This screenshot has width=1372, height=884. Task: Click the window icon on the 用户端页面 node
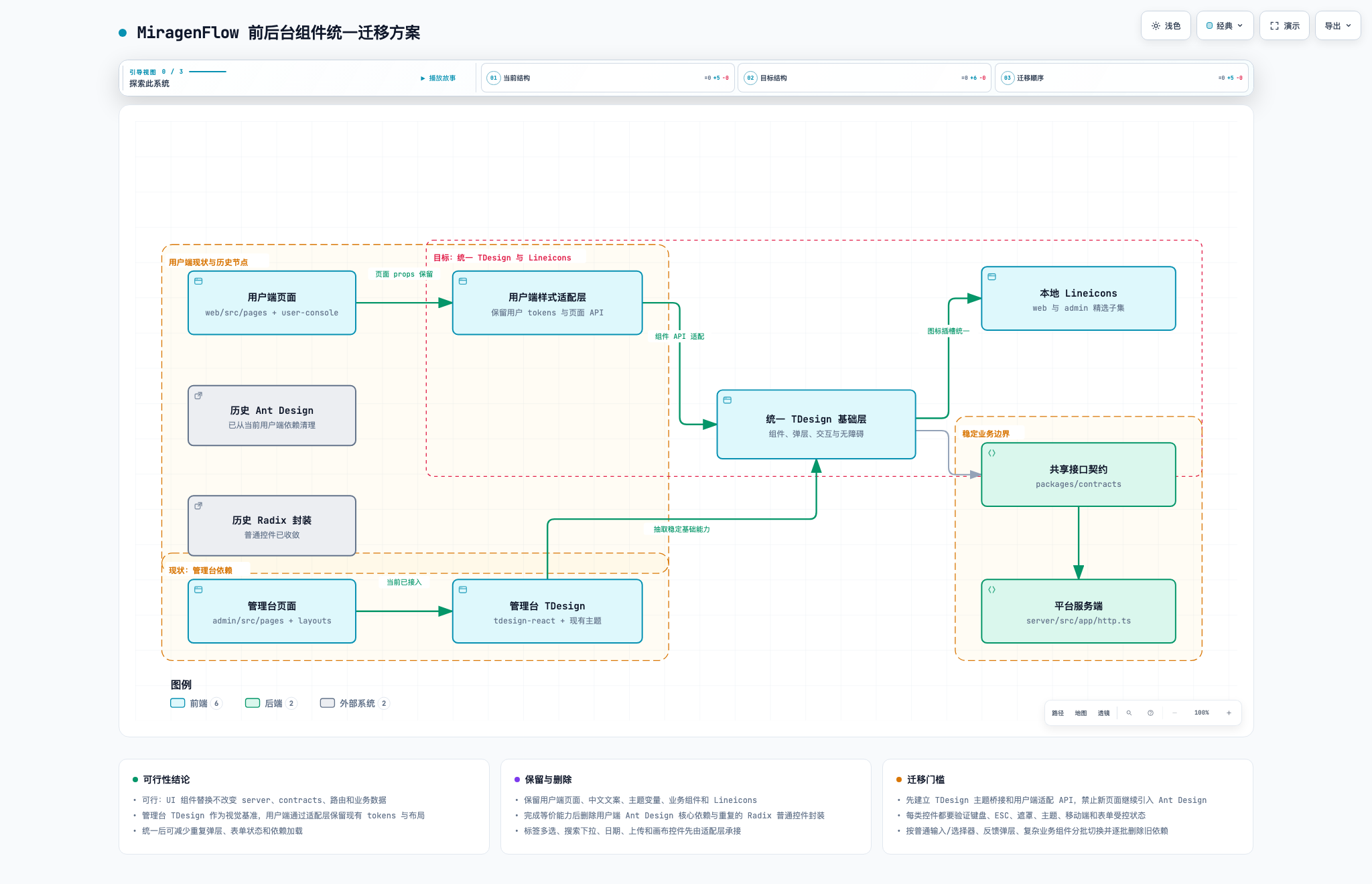pyautogui.click(x=198, y=281)
